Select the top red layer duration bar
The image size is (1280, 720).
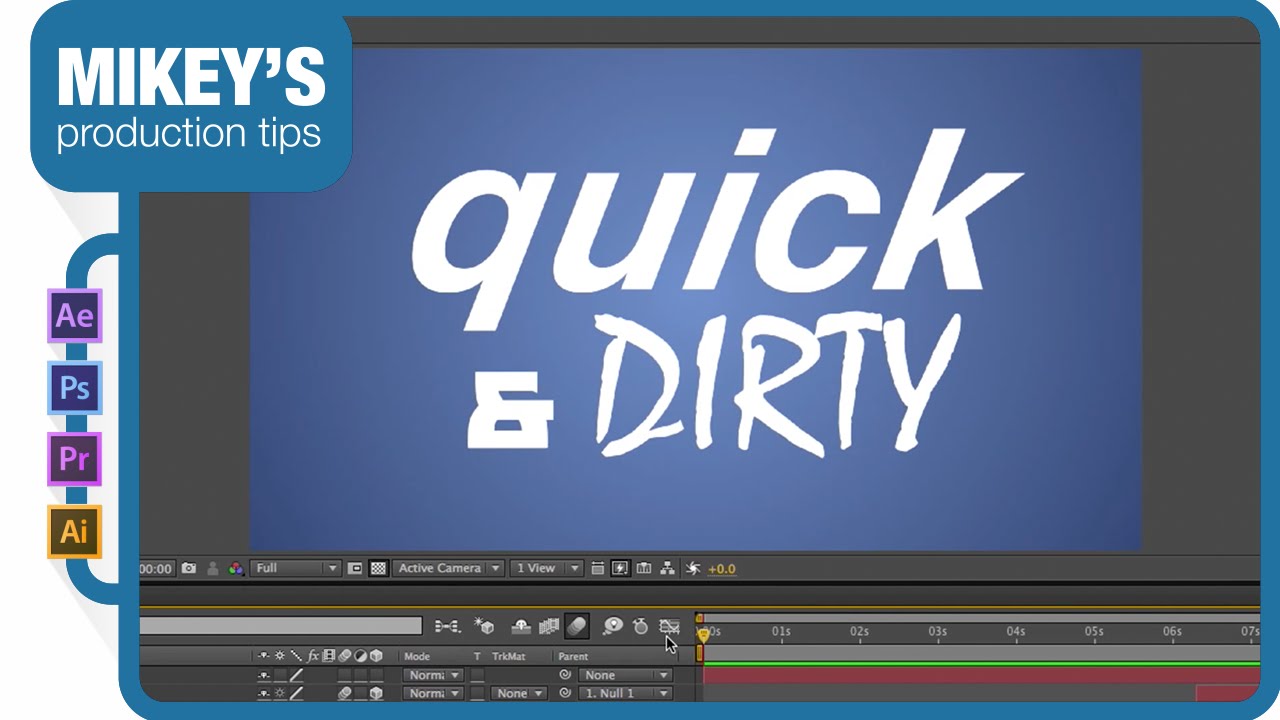[x=981, y=675]
